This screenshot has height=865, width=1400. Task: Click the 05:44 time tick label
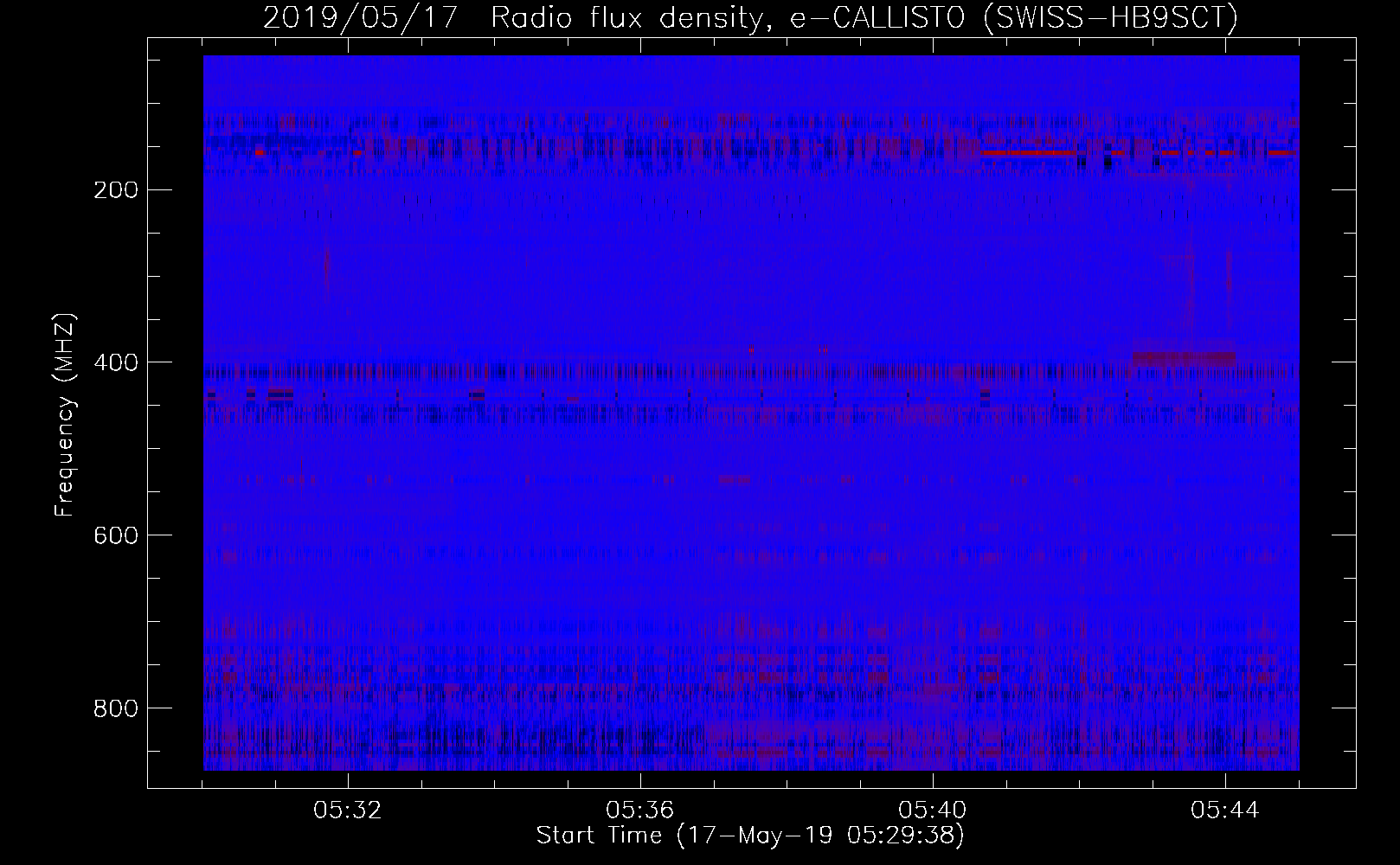point(1225,811)
